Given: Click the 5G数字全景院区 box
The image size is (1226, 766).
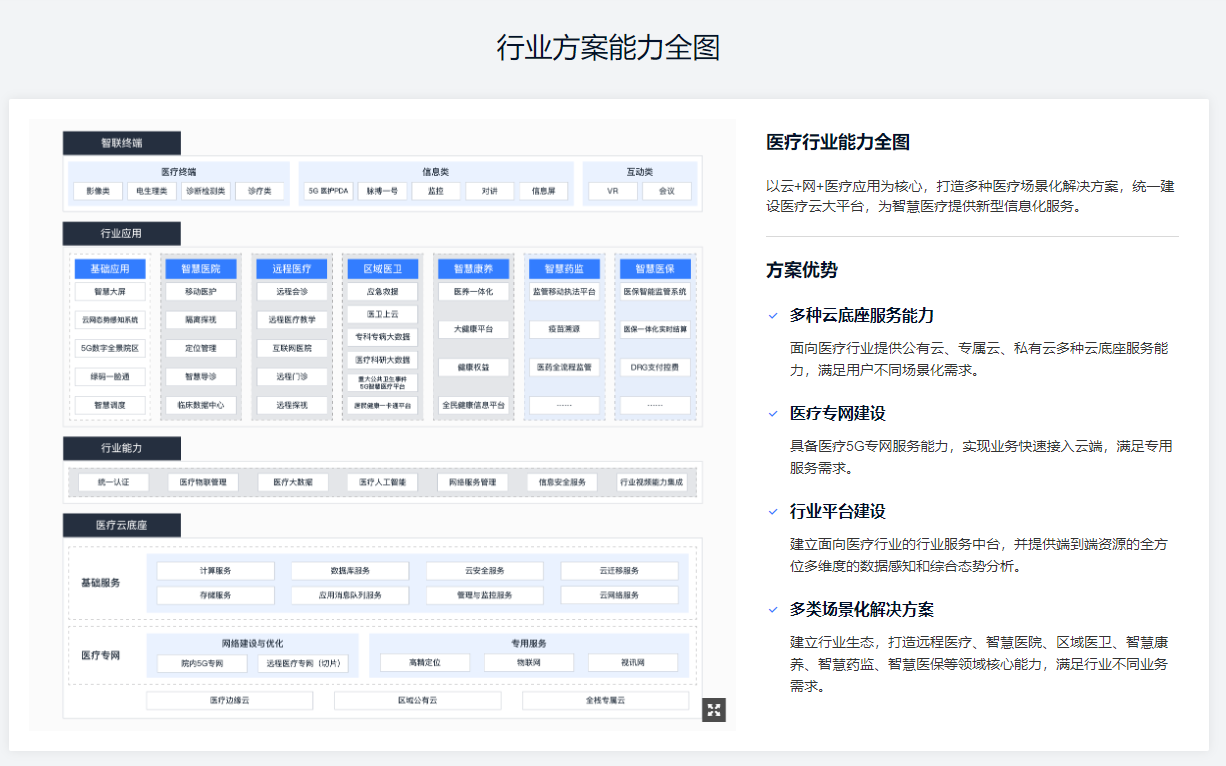Looking at the screenshot, I should (x=110, y=349).
